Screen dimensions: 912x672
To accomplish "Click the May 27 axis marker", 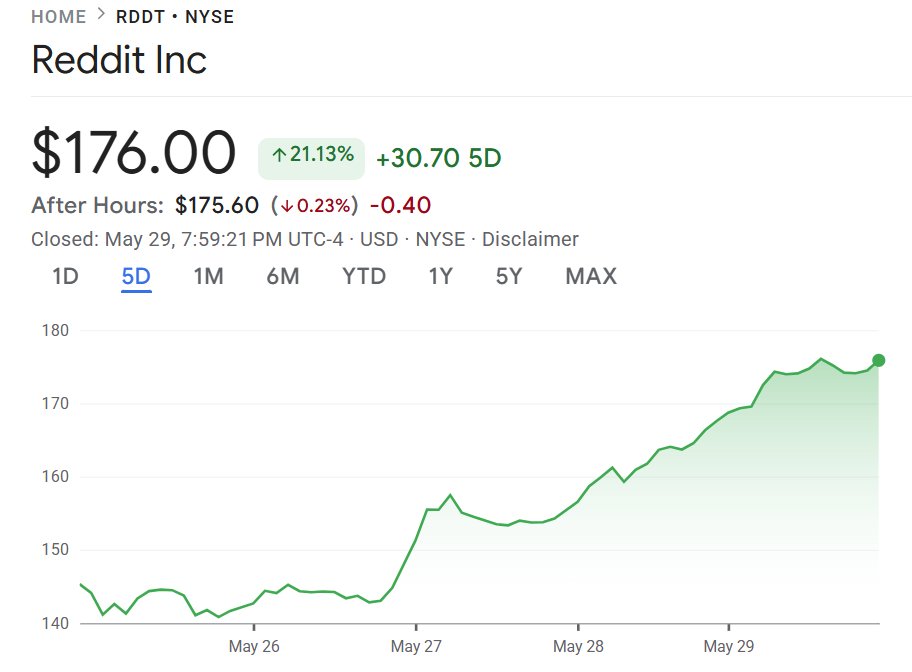I will [x=416, y=646].
